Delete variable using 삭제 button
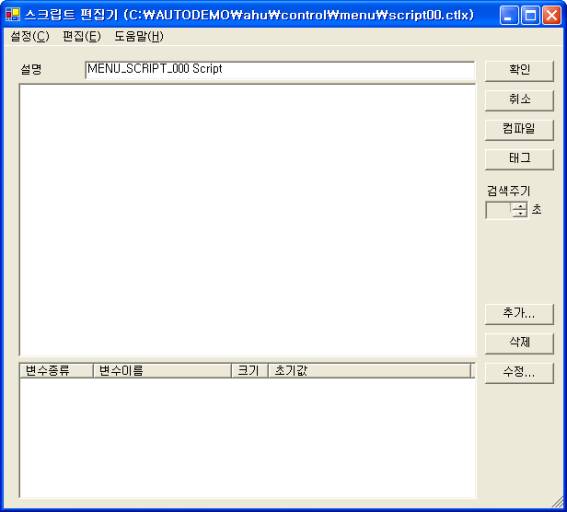The width and height of the screenshot is (567, 512). tap(519, 343)
